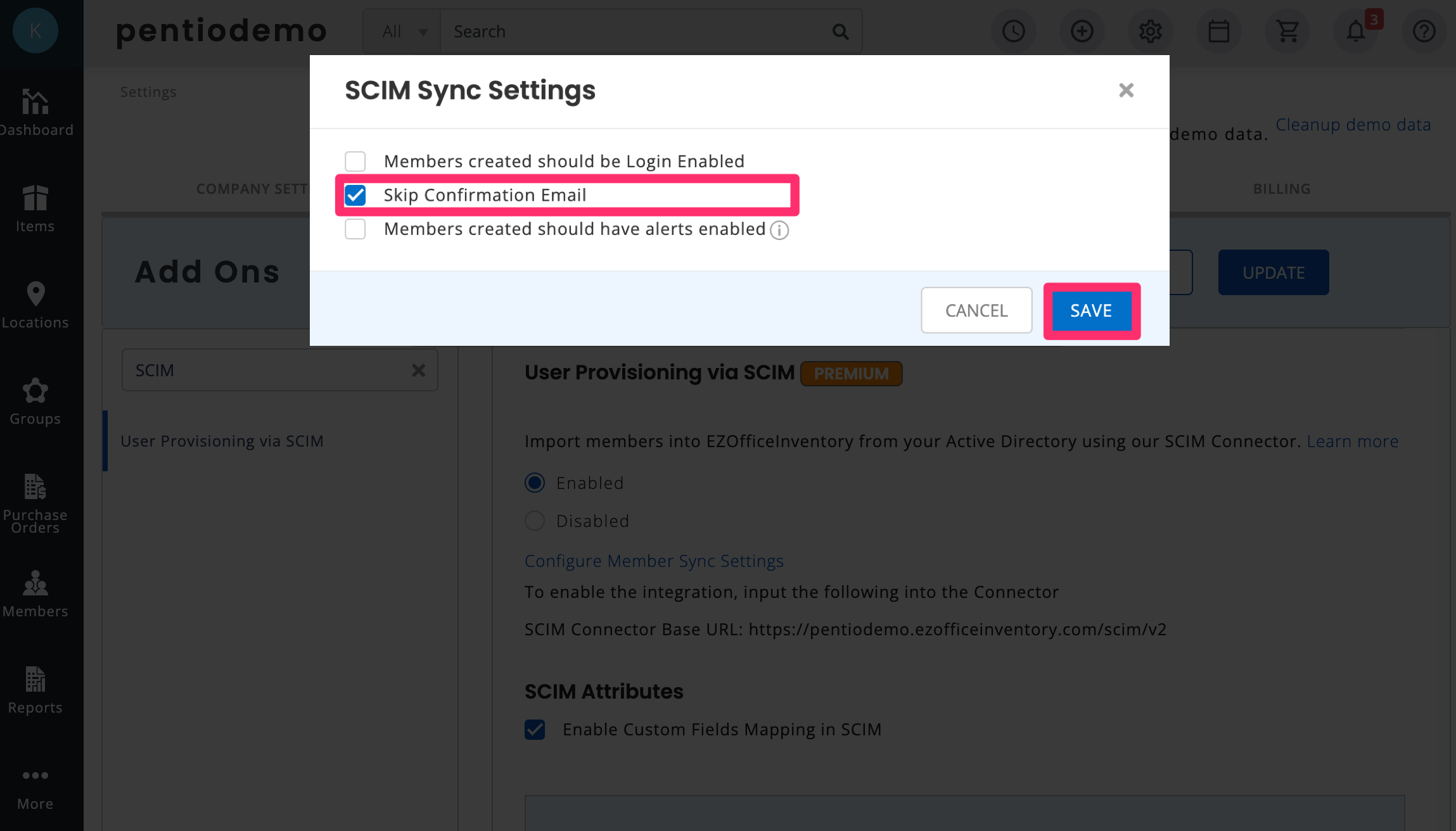Expand the All search filter dropdown

tap(402, 31)
